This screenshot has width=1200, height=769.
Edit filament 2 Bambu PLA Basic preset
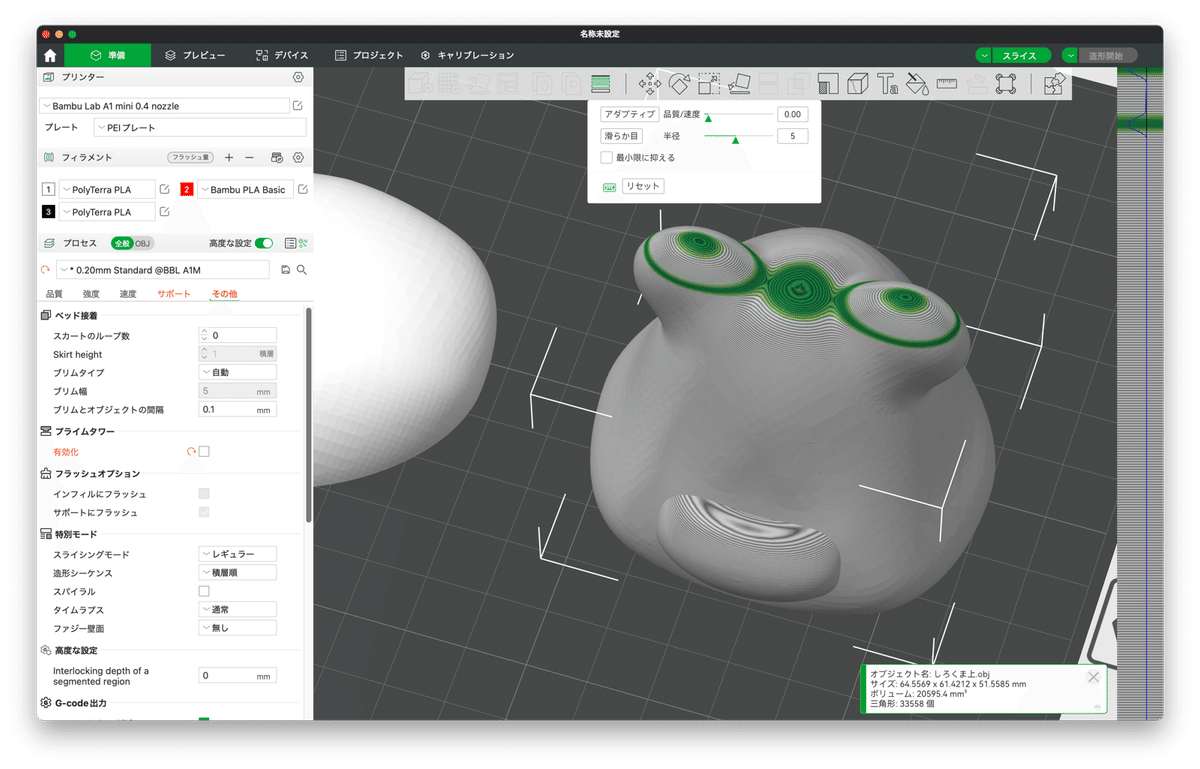point(303,189)
